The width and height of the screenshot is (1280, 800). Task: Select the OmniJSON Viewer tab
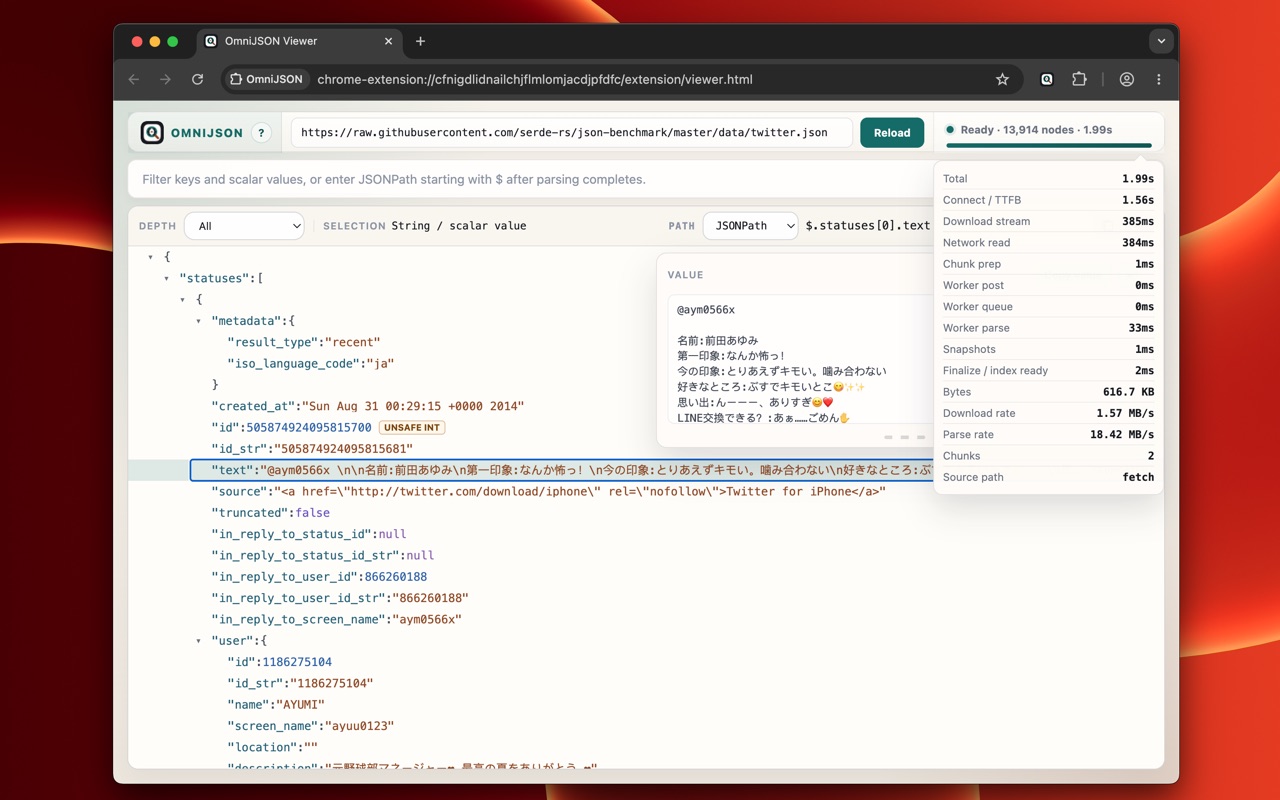click(x=298, y=41)
